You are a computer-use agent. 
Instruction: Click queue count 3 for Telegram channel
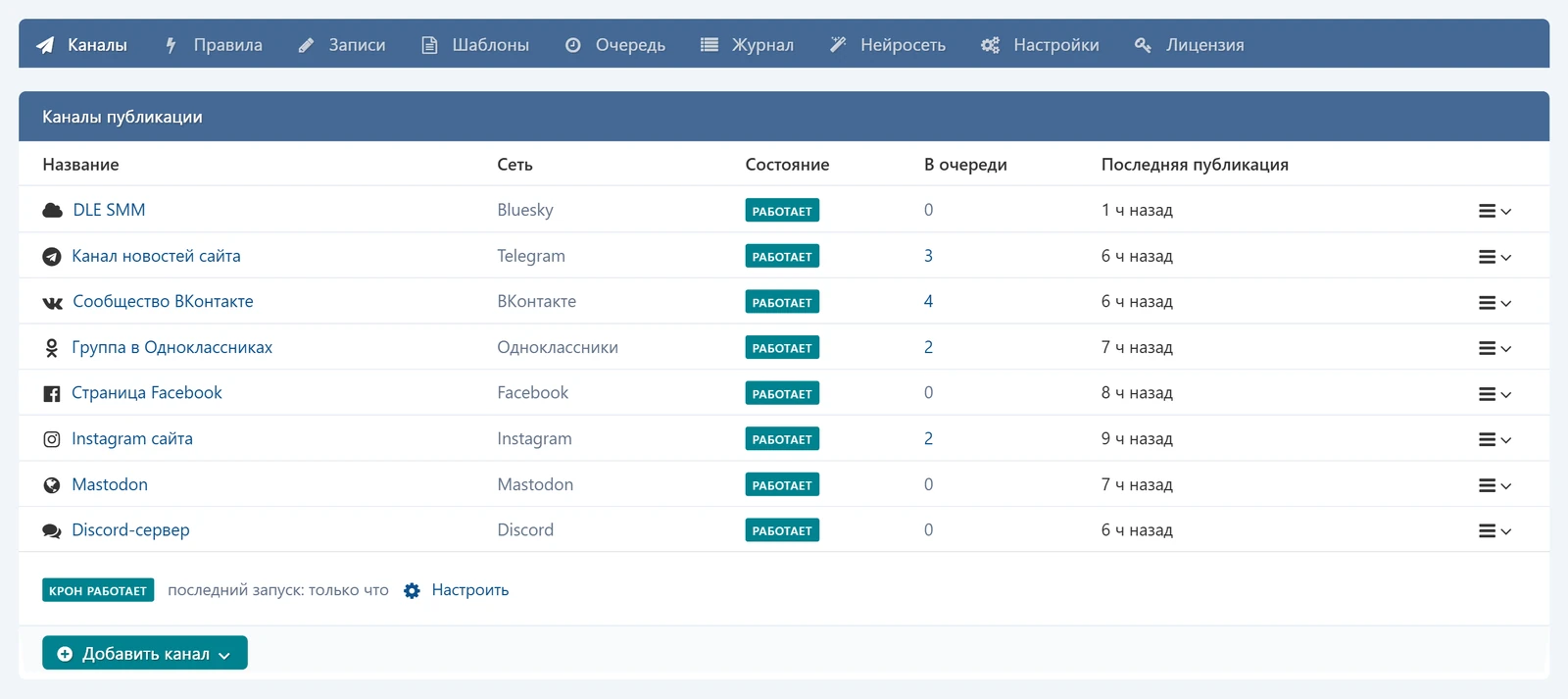(x=928, y=256)
